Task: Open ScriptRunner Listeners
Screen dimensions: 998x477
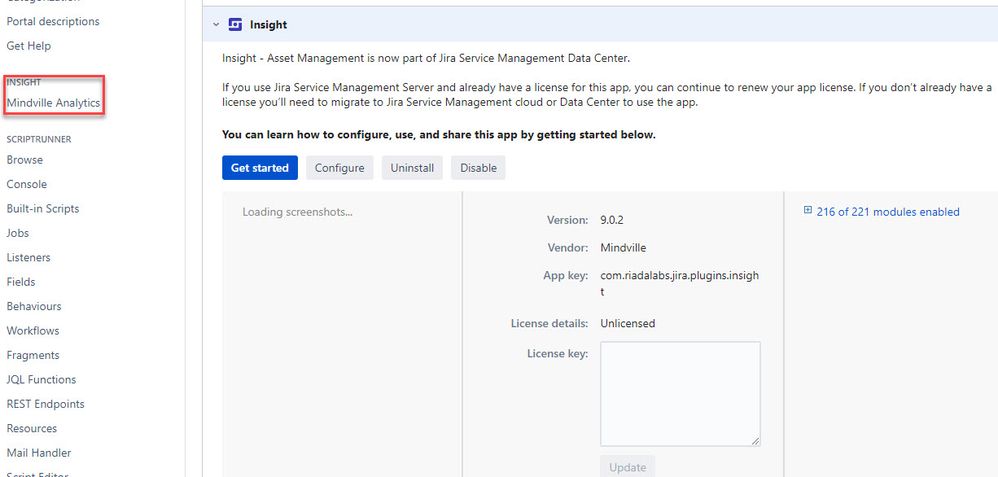Action: (x=29, y=257)
